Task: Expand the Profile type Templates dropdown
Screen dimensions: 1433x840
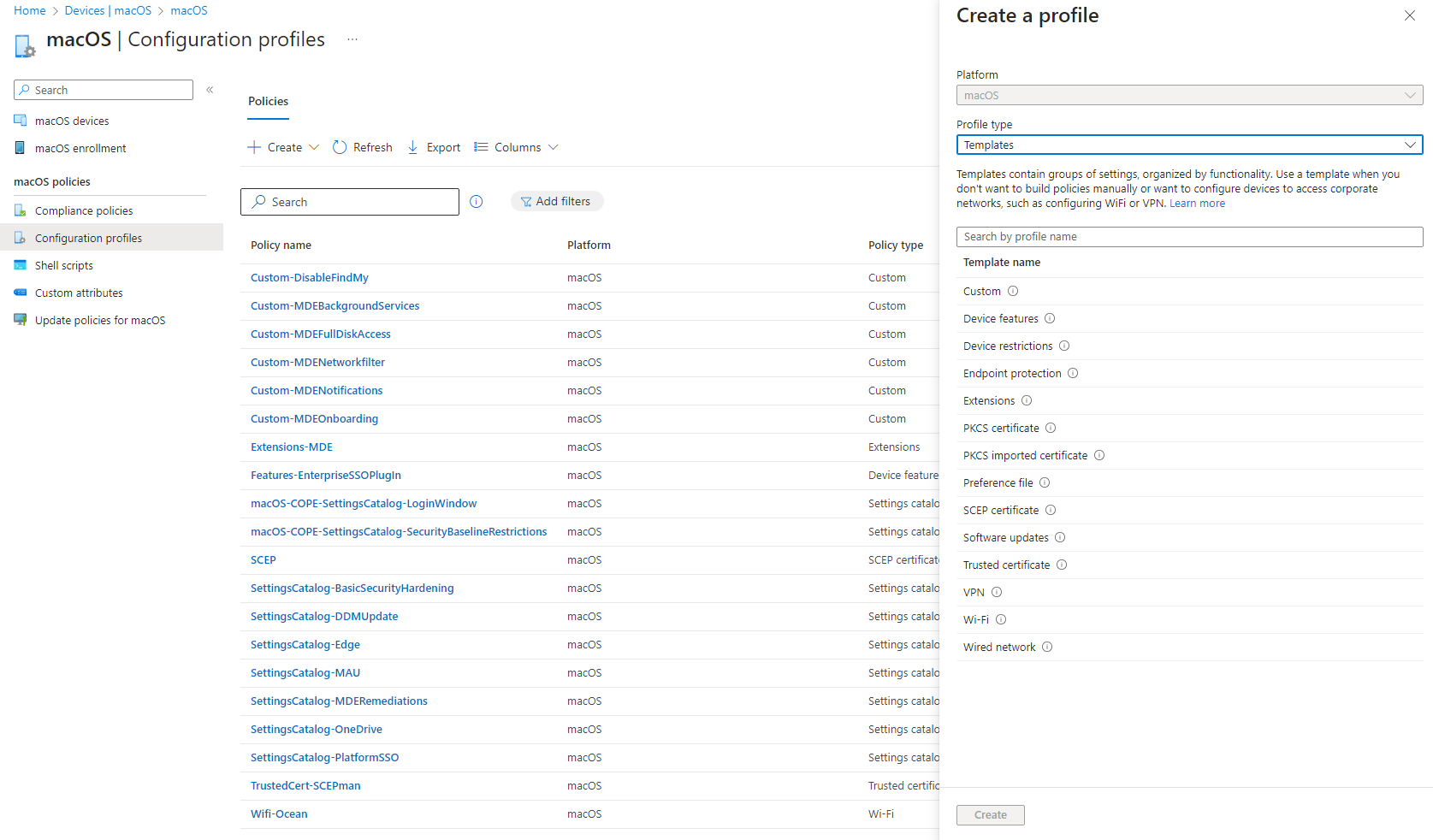Action: click(1189, 145)
